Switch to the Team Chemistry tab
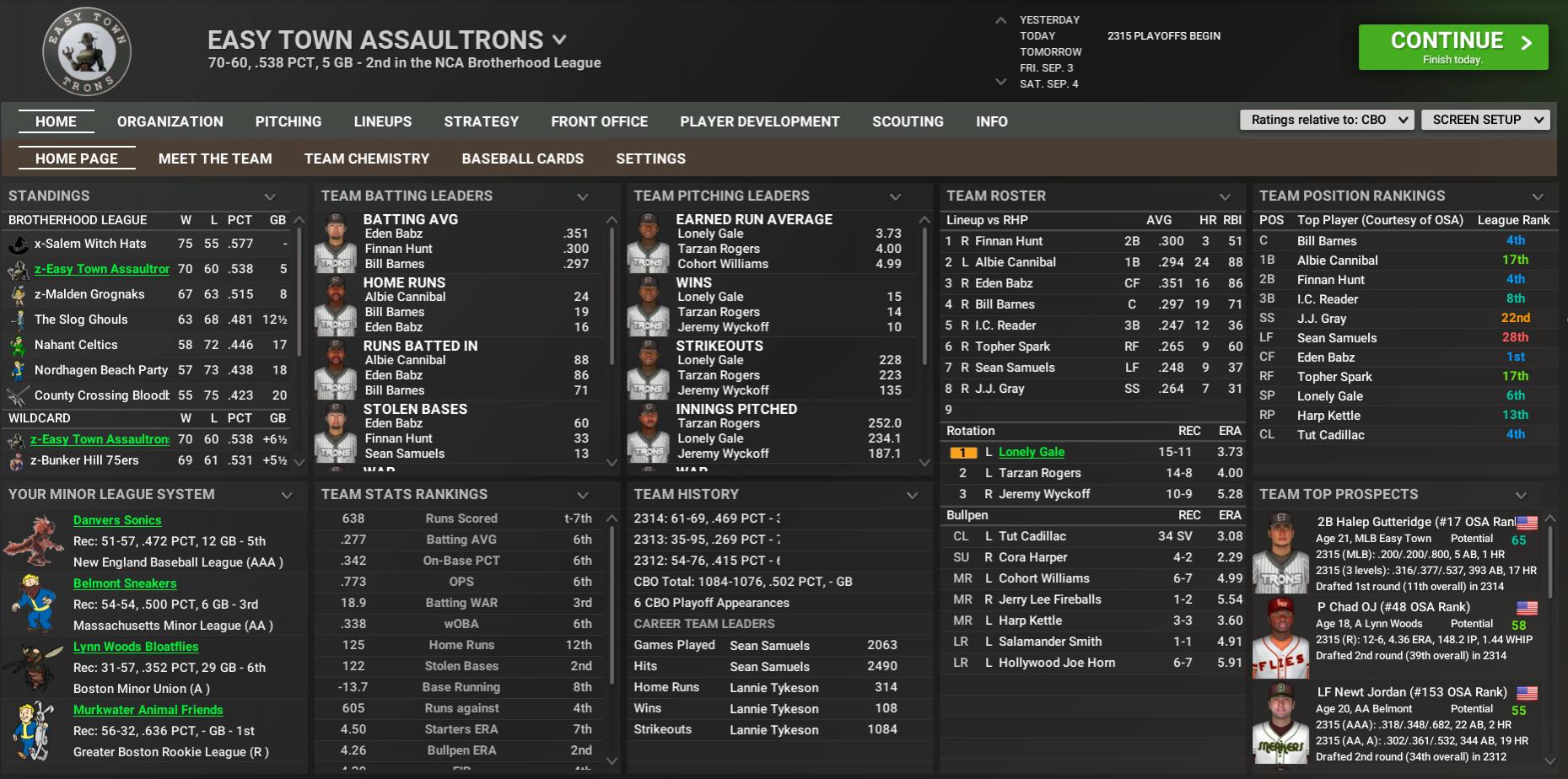The image size is (1568, 779). [x=366, y=158]
